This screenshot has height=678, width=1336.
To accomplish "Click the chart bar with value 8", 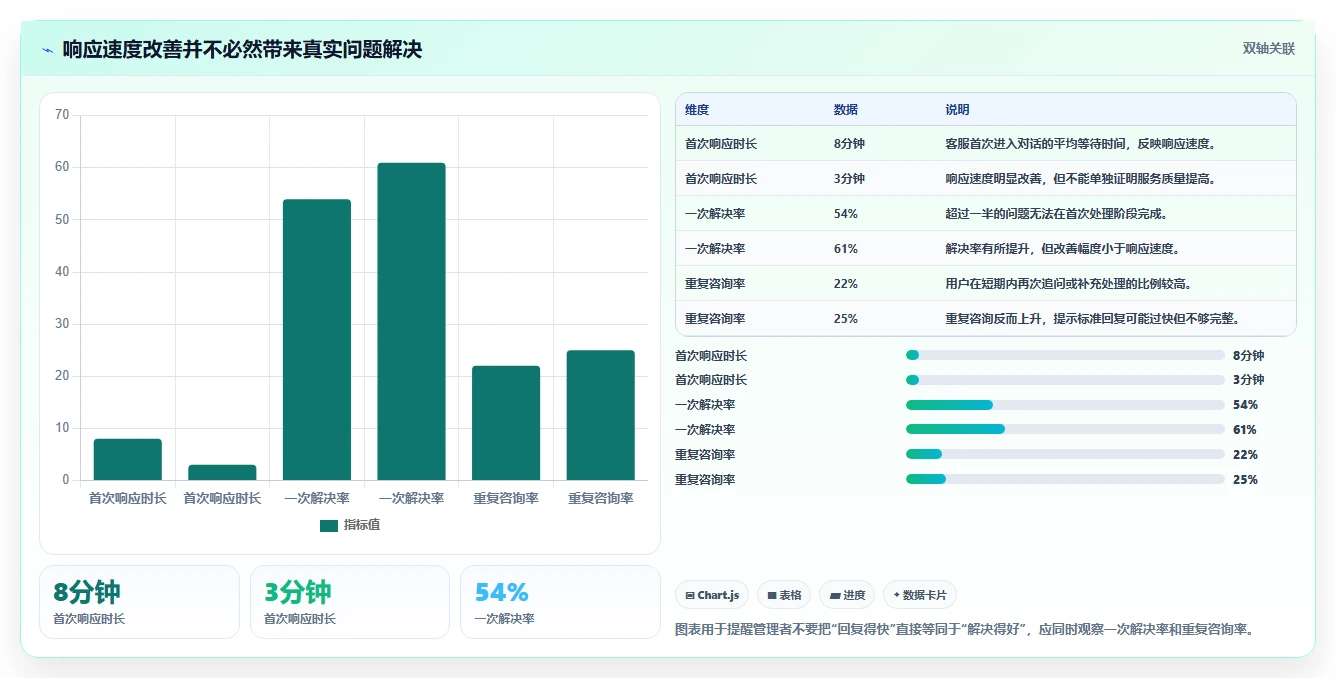I will click(x=128, y=460).
